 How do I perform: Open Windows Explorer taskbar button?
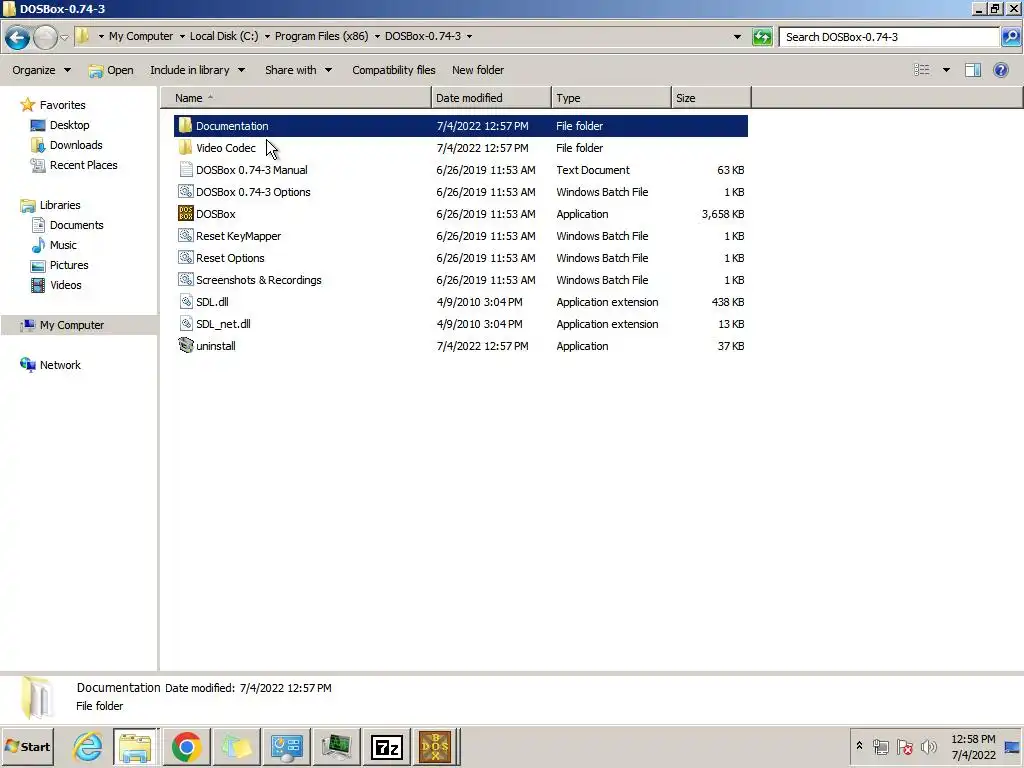click(x=135, y=746)
